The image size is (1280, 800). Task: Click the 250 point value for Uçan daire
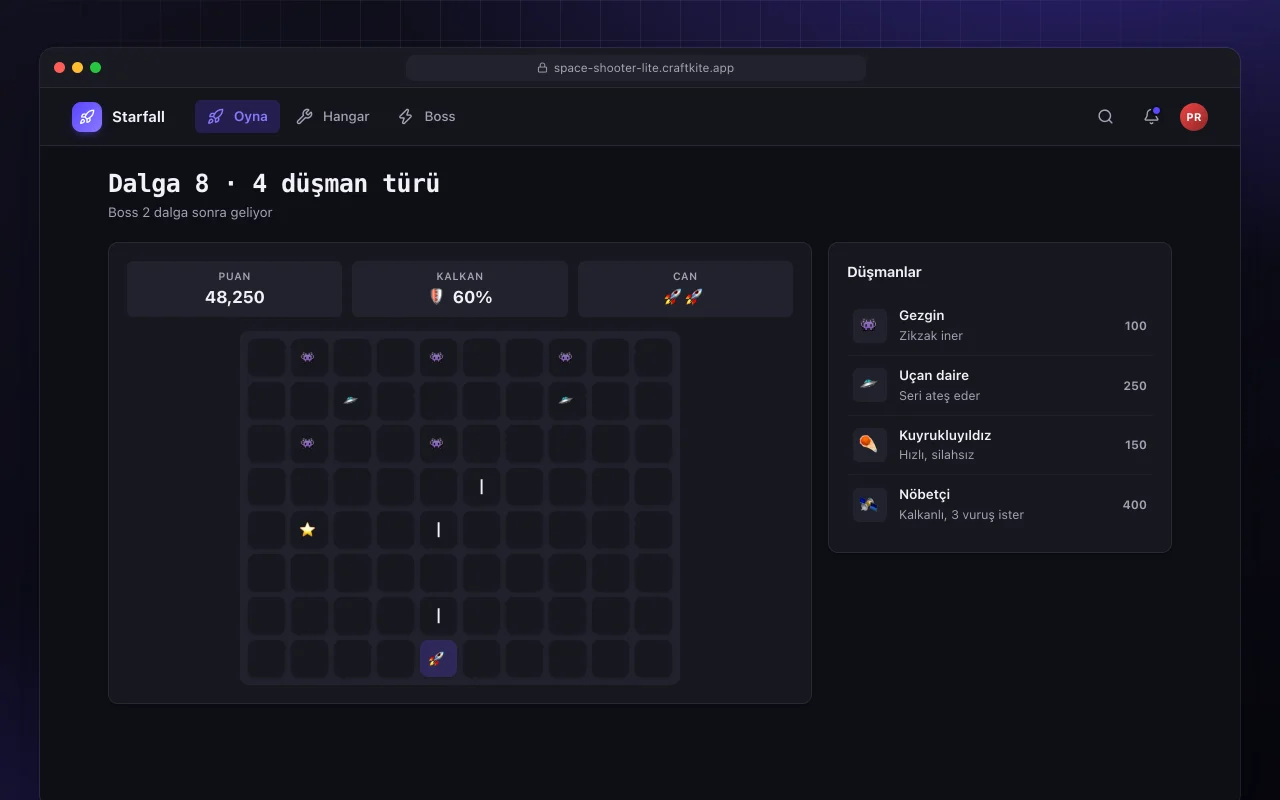1135,386
